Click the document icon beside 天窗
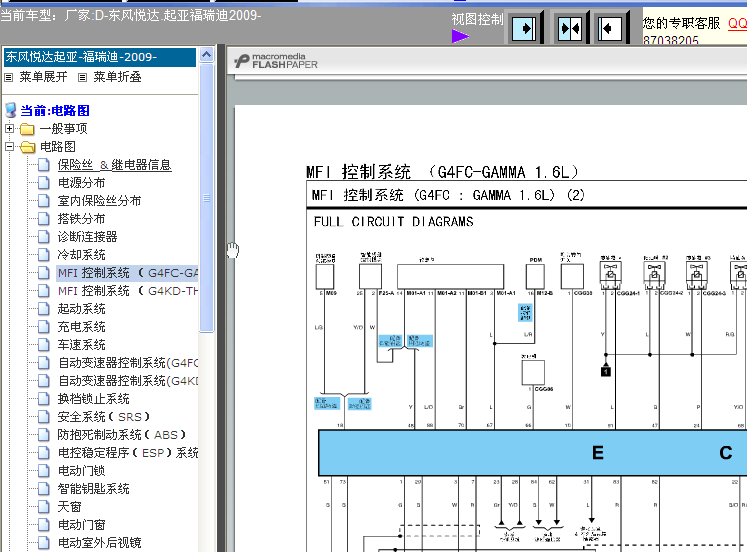The width and height of the screenshot is (747, 552). coord(44,507)
